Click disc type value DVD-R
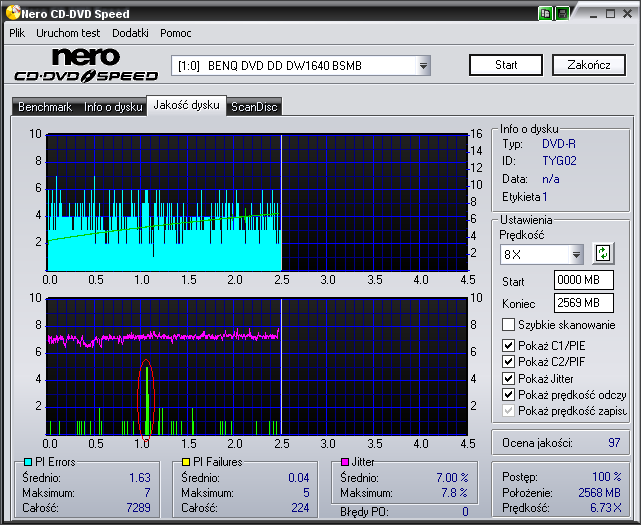The height and width of the screenshot is (525, 641). 559,144
